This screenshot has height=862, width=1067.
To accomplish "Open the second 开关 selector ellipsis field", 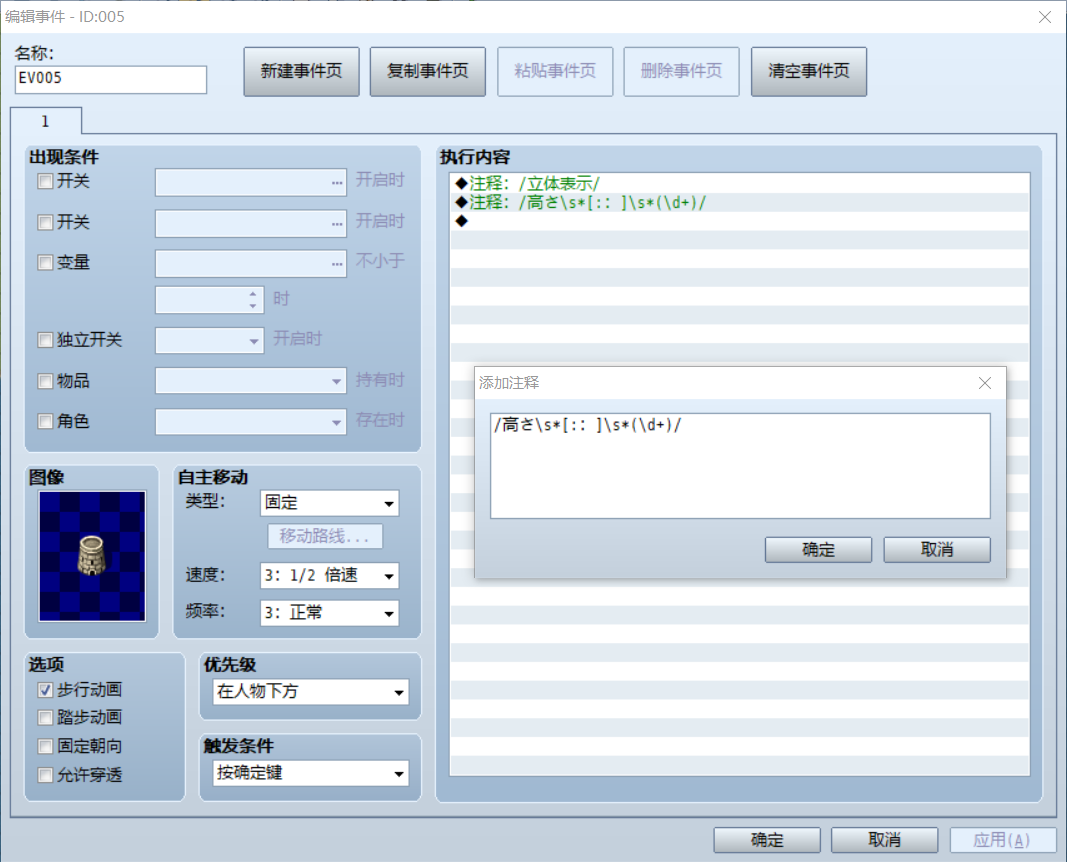I will 251,224.
